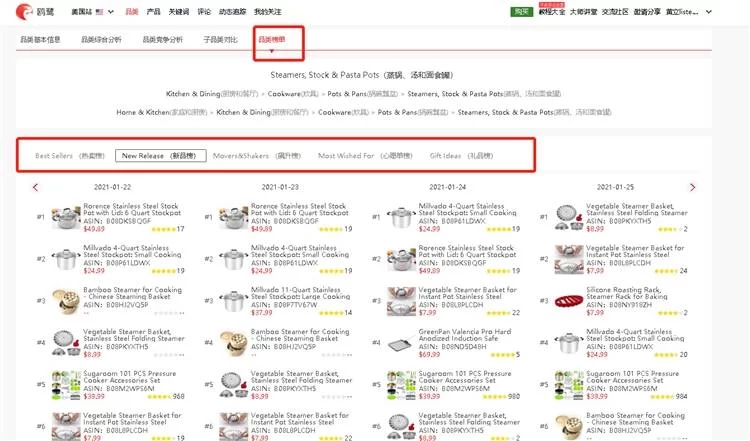The image size is (750, 441).
Task: Select the 产品 menu item
Action: (153, 11)
